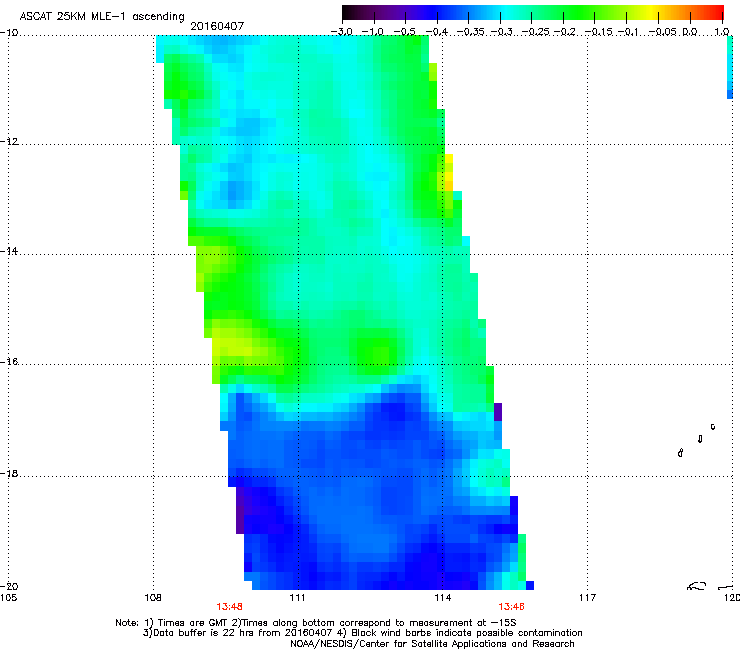This screenshot has height=650, width=740.
Task: Click the -0.15 color scale label
Action: [x=598, y=32]
